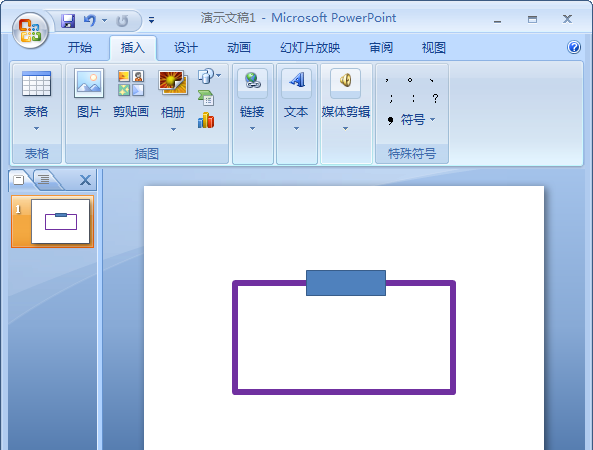
Task: Click the 文本 WordArt icon
Action: coord(296,81)
